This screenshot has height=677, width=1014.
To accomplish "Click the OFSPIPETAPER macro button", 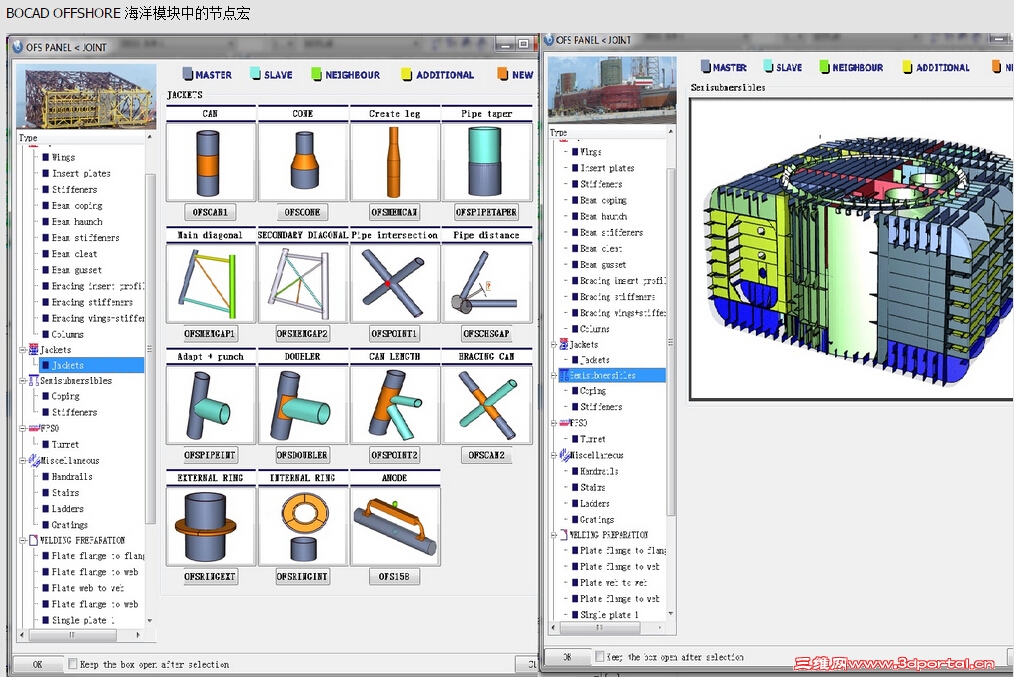I will pos(486,212).
